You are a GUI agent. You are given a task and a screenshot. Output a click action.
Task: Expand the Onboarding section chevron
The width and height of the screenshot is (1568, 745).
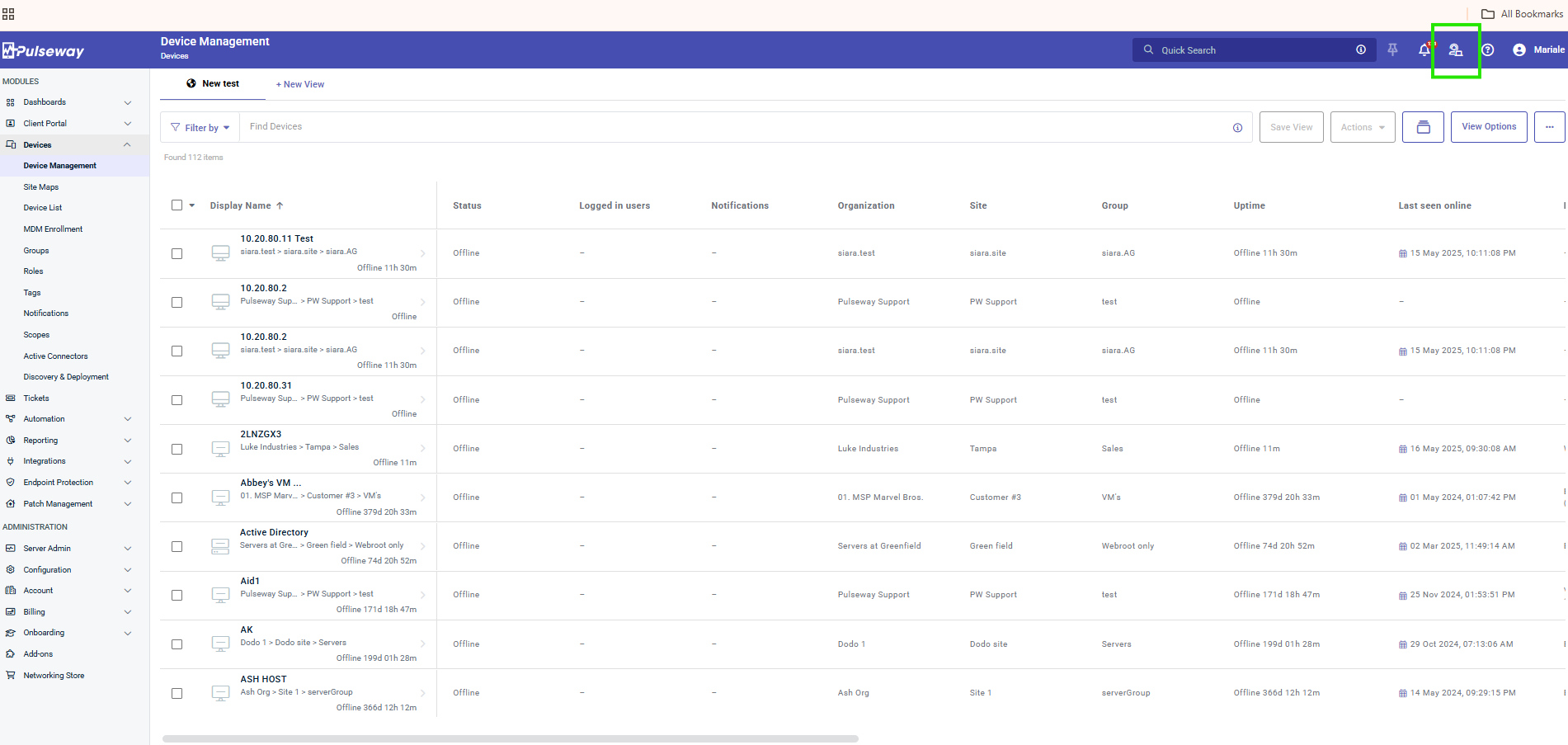point(128,633)
